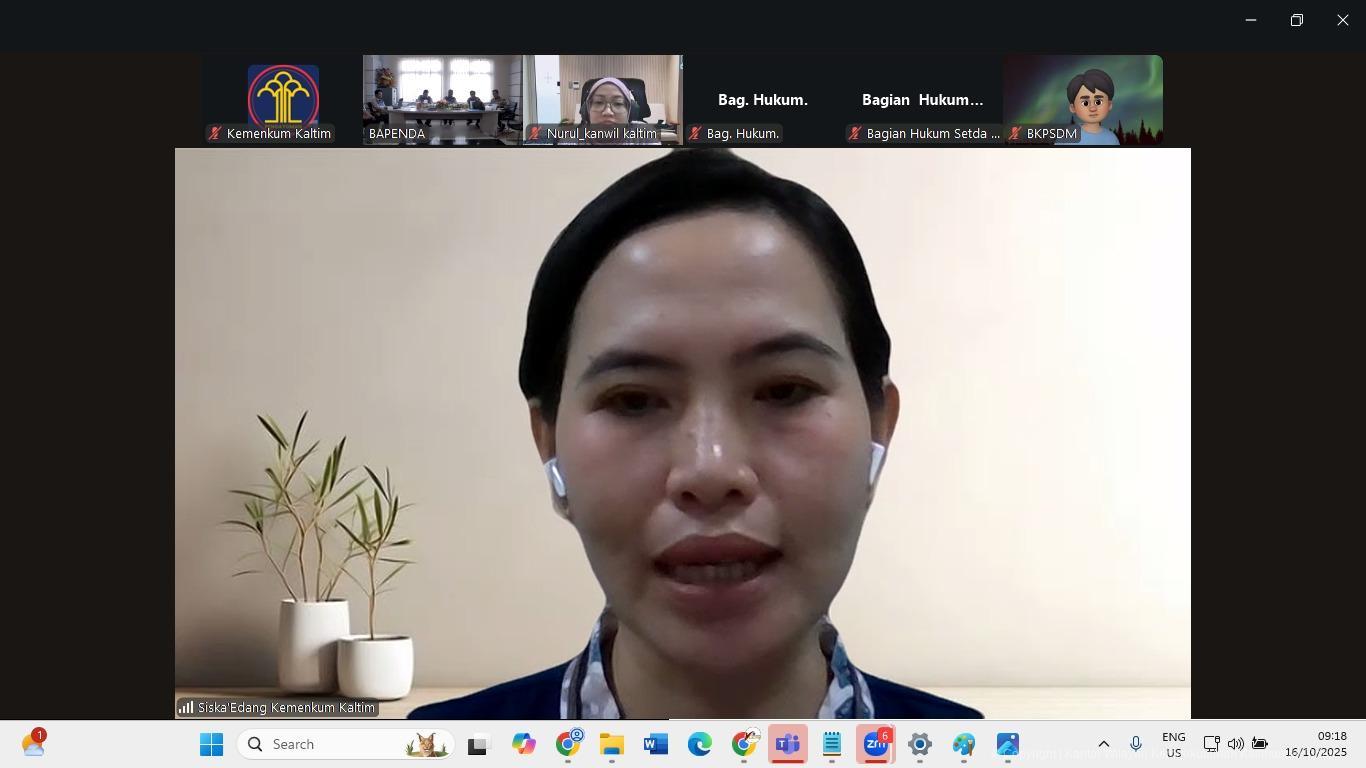The image size is (1366, 768).
Task: Open Microsoft Edge browser
Action: pyautogui.click(x=699, y=745)
